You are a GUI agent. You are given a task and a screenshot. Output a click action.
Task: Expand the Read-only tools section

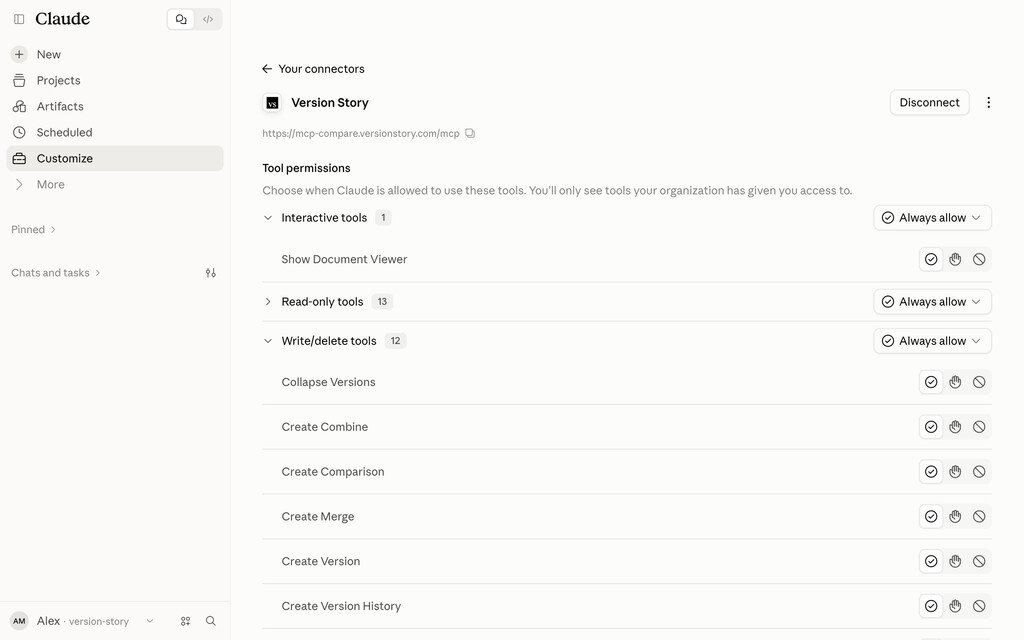point(268,302)
